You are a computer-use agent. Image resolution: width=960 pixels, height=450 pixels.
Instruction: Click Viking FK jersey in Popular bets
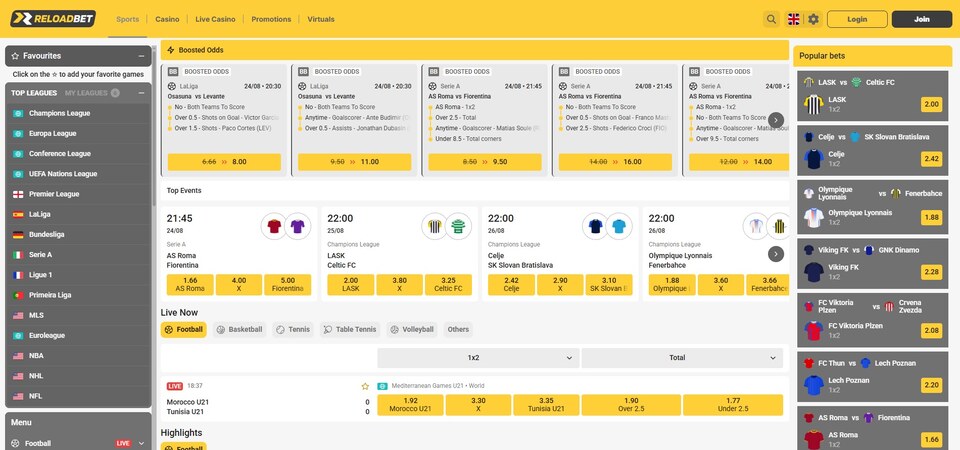814,272
